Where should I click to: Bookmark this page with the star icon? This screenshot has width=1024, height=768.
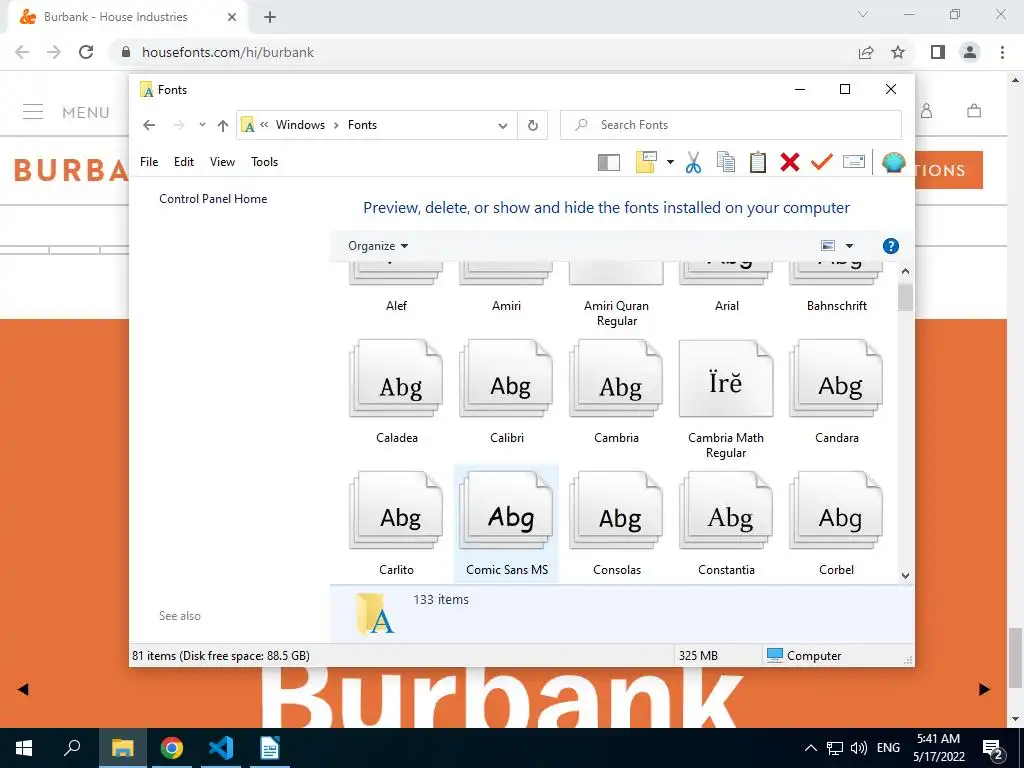(x=898, y=52)
